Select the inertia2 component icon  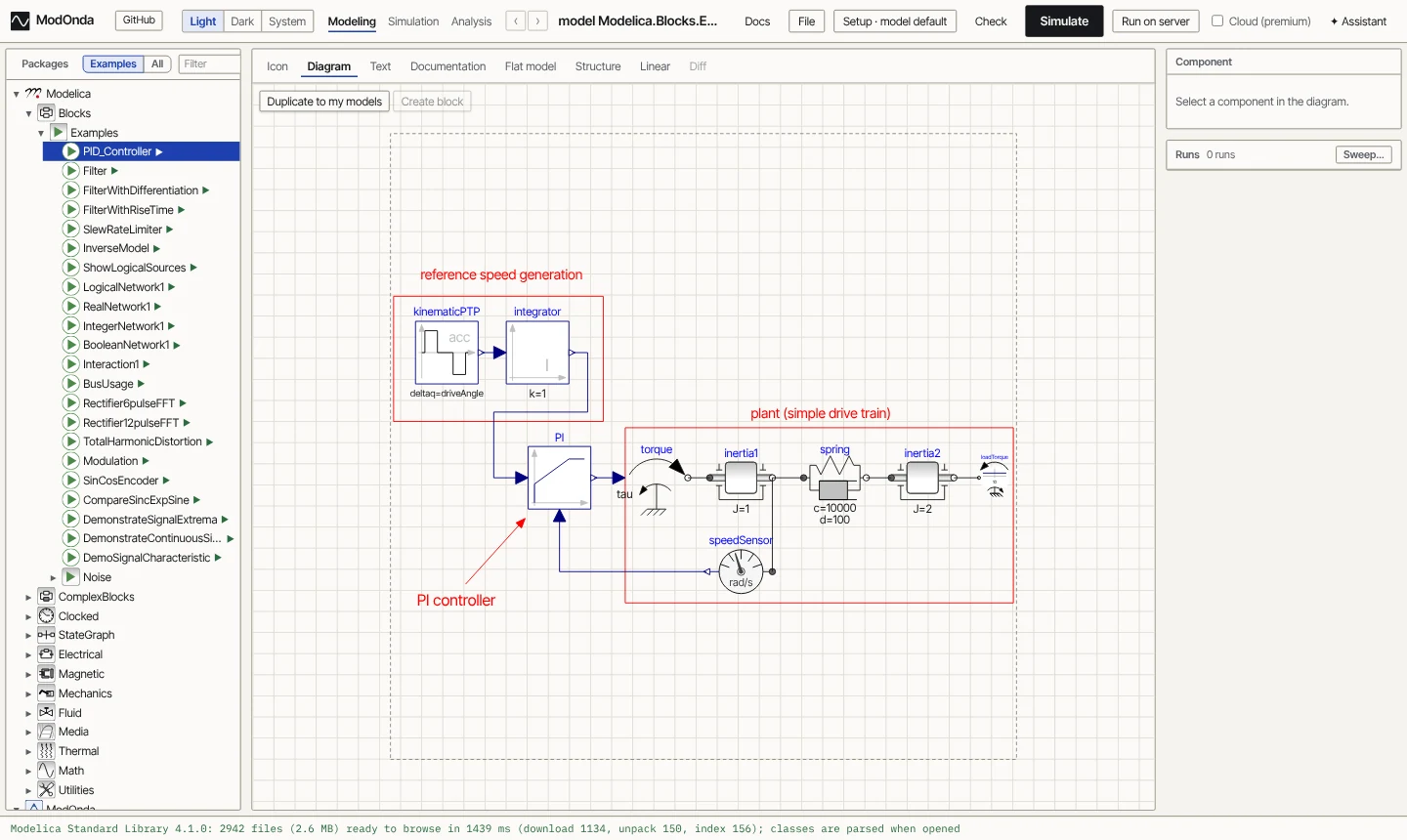[922, 479]
